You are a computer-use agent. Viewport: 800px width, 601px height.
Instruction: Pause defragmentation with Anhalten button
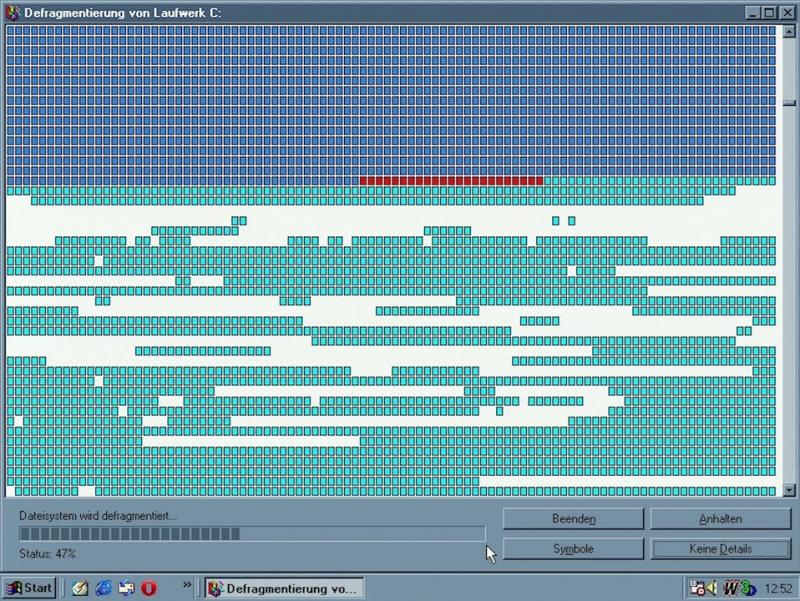[720, 519]
